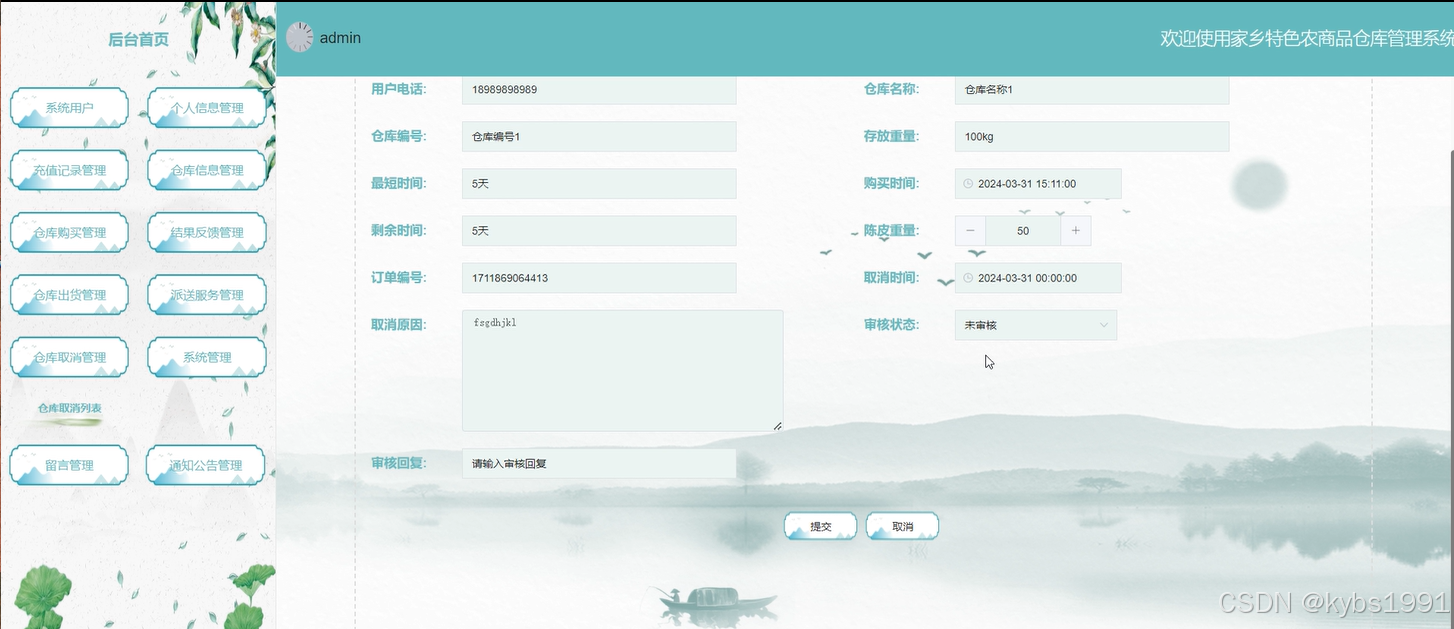Open the 购买时间 date picker field
Image resolution: width=1454 pixels, height=629 pixels.
coord(1038,184)
